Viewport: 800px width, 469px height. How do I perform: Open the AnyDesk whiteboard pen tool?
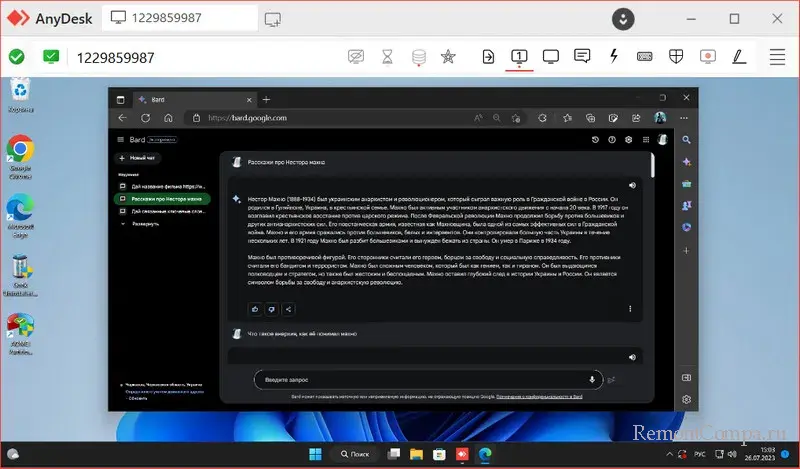click(x=740, y=57)
